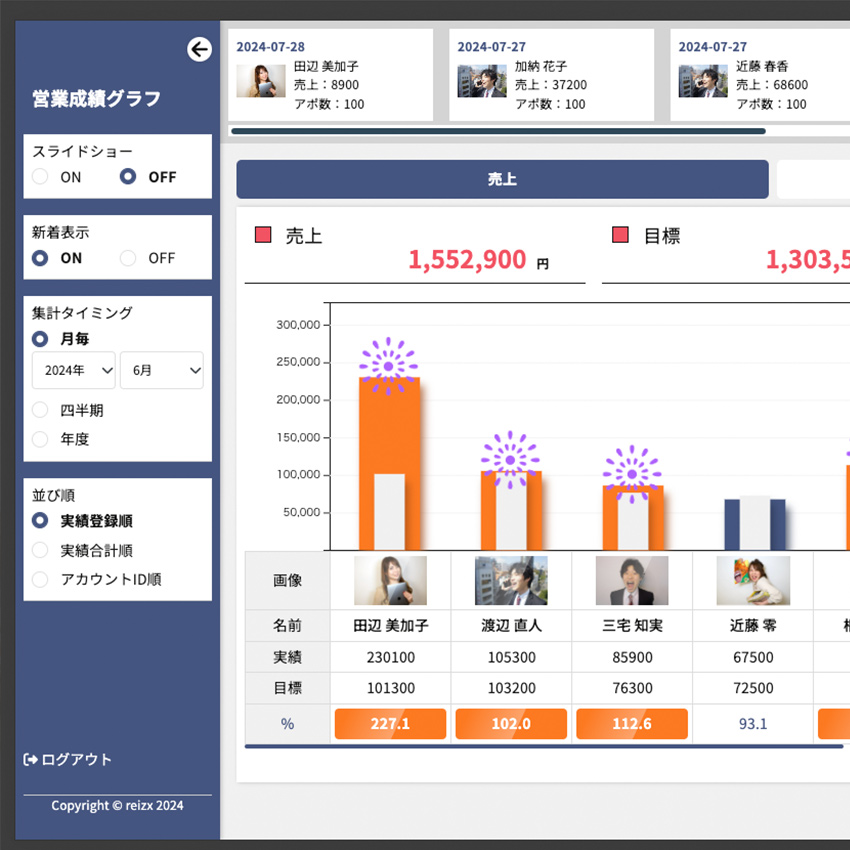Click the red square icon beside 売上 total
This screenshot has height=850, width=850.
pos(264,236)
